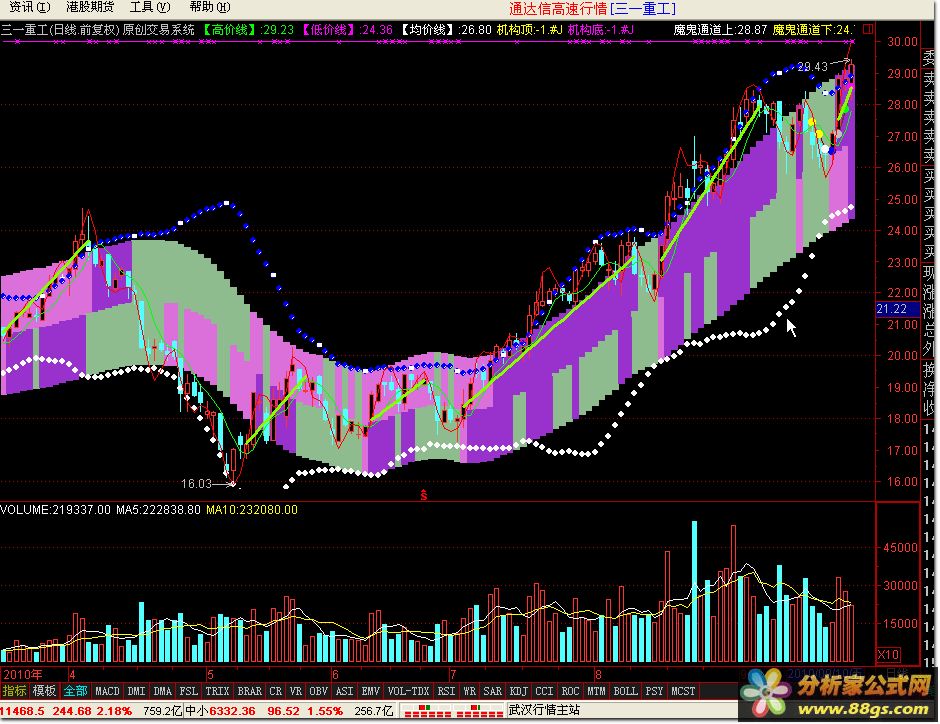The height and width of the screenshot is (724, 940).
Task: Select the VOL-TDX indicator tab
Action: click(x=408, y=691)
